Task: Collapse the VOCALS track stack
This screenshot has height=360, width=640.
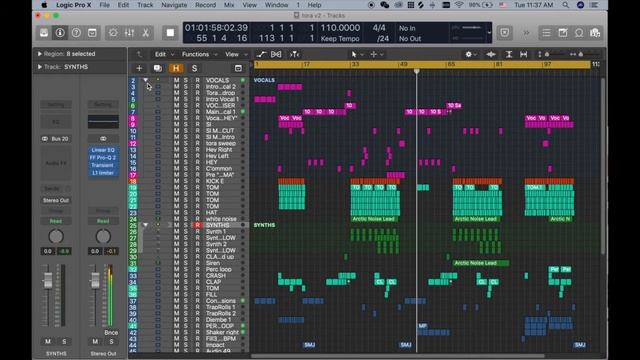Action: [x=145, y=80]
